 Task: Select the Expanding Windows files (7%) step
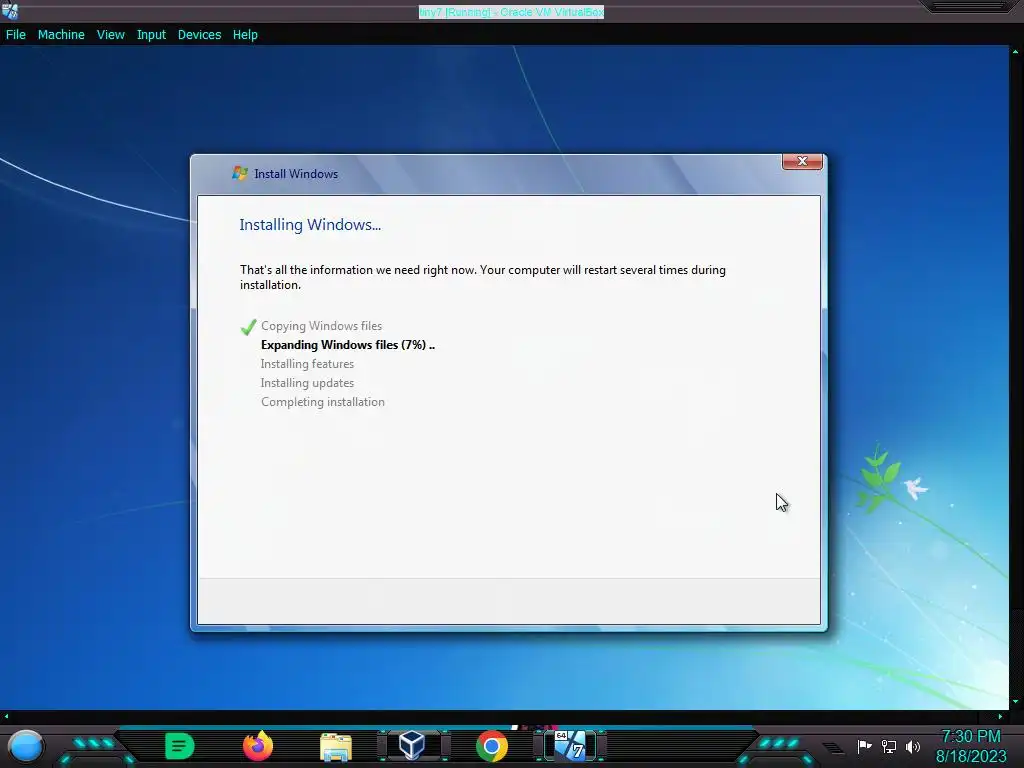[347, 345]
